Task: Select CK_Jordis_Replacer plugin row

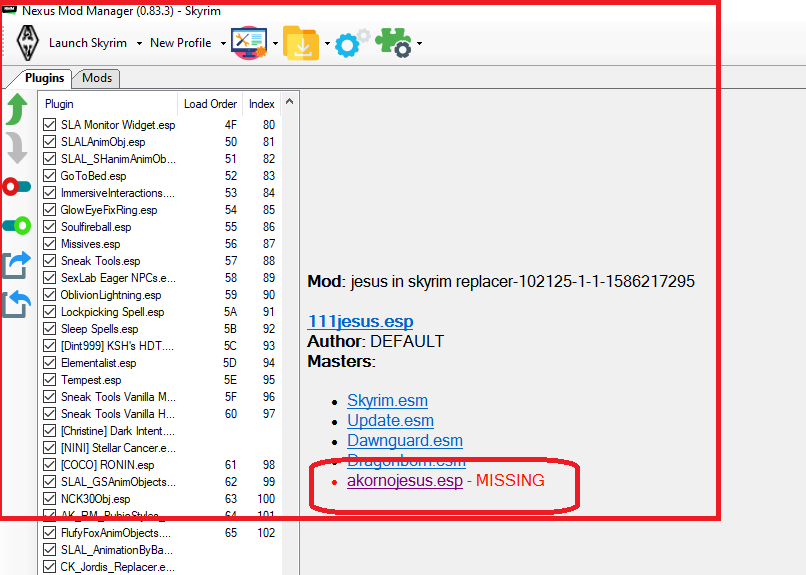Action: (160, 567)
